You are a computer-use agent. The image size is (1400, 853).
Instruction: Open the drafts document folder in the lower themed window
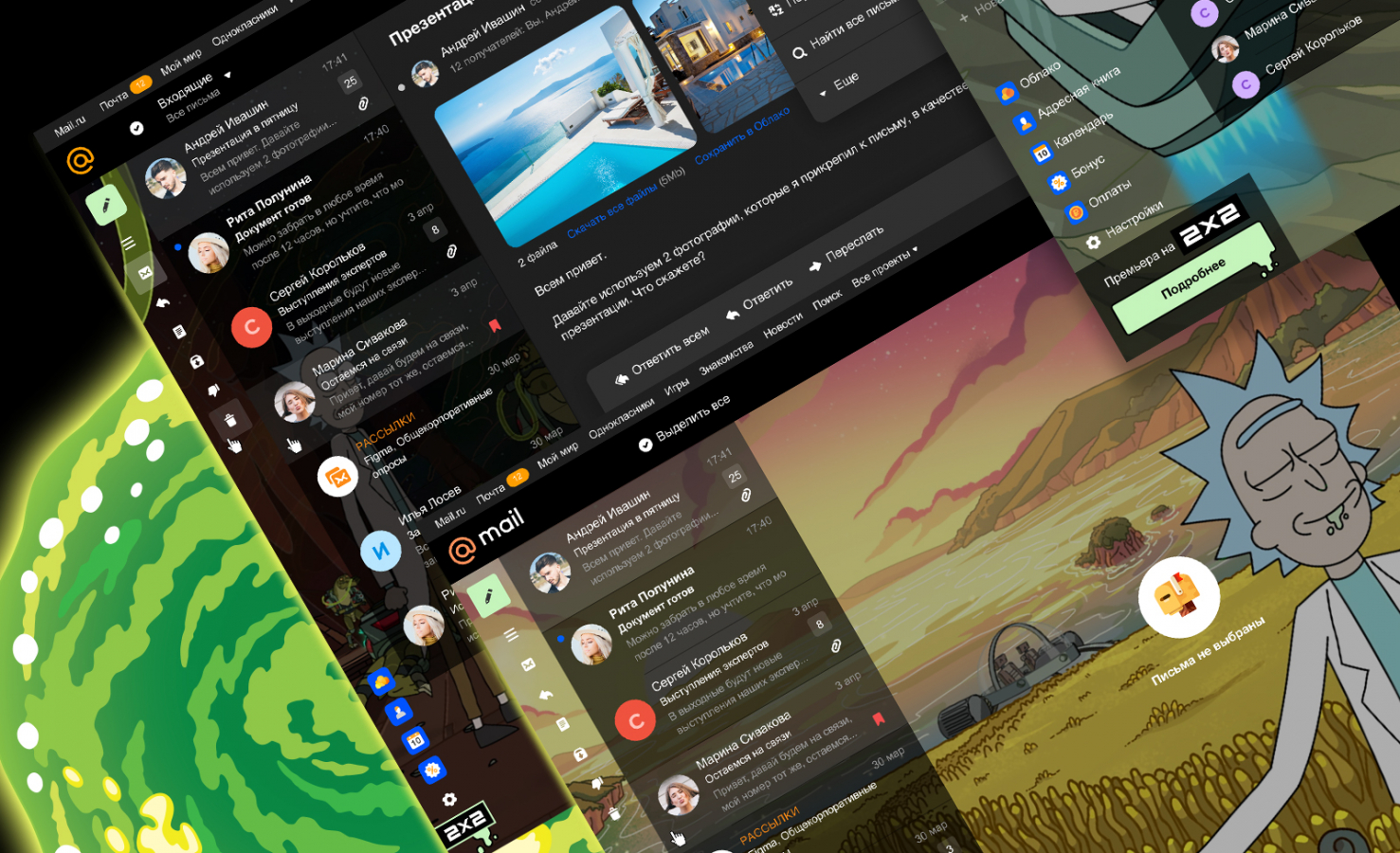(x=562, y=724)
